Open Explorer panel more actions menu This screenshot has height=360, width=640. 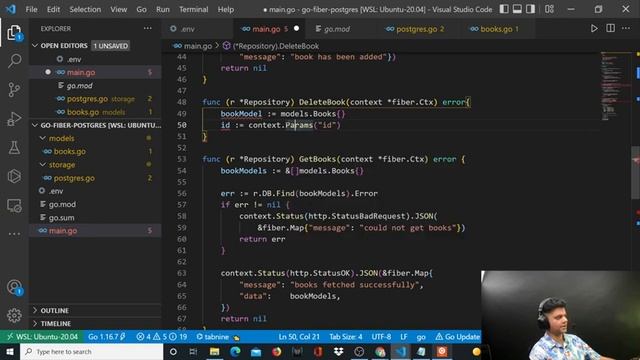point(147,28)
